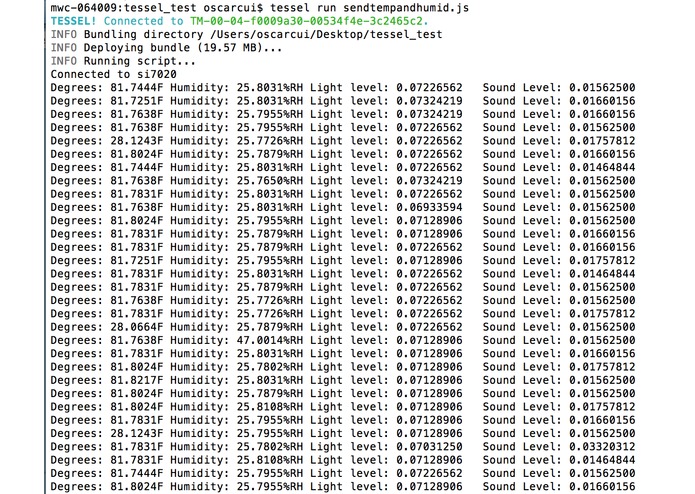Image resolution: width=695 pixels, height=494 pixels.
Task: Click Degrees value in the 0.03320312 sound row
Action: click(x=137, y=446)
